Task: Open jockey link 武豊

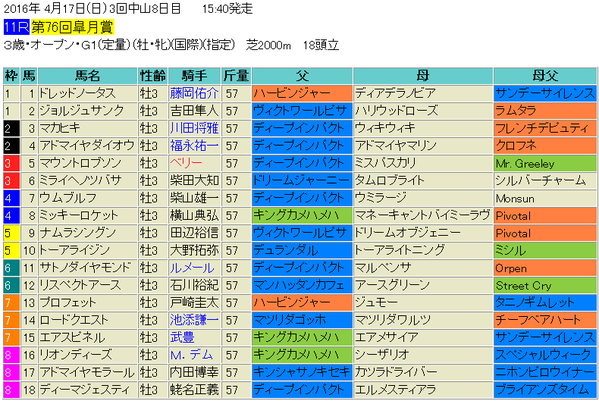Action: (x=182, y=338)
